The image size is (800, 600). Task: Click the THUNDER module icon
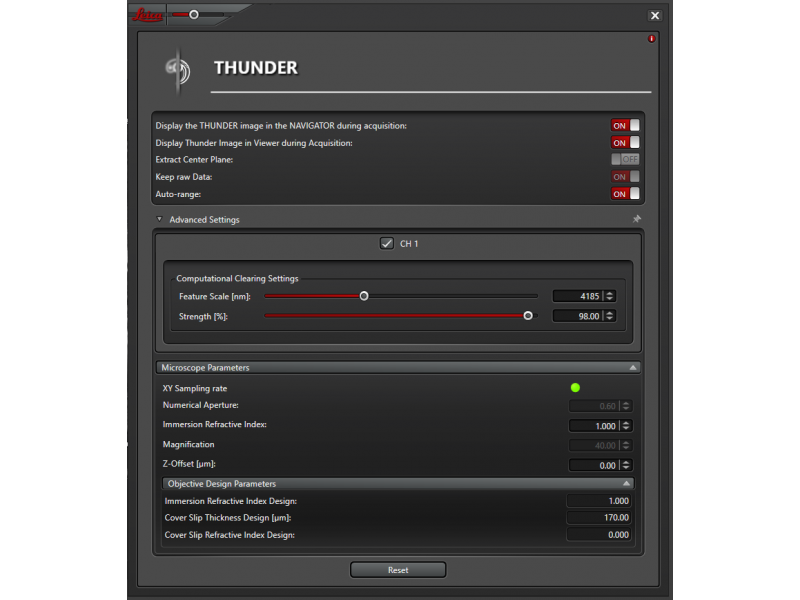pos(178,71)
